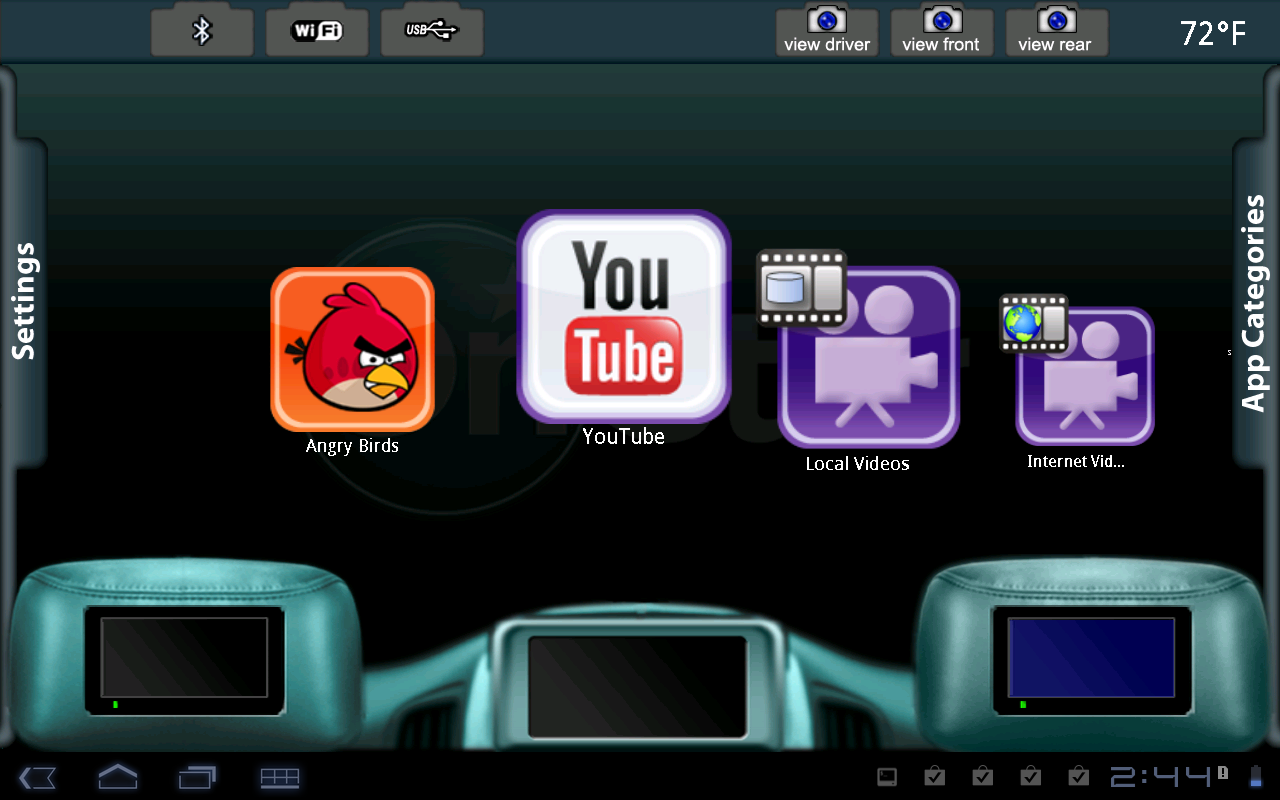
Task: Tap the SD card alert icon
Action: point(1223,772)
